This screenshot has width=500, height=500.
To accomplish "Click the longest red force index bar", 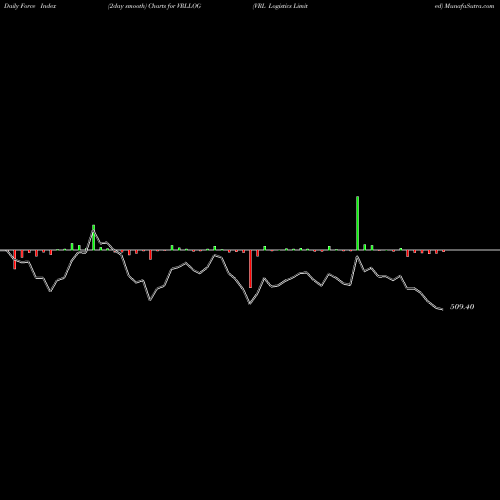I will (x=250, y=269).
